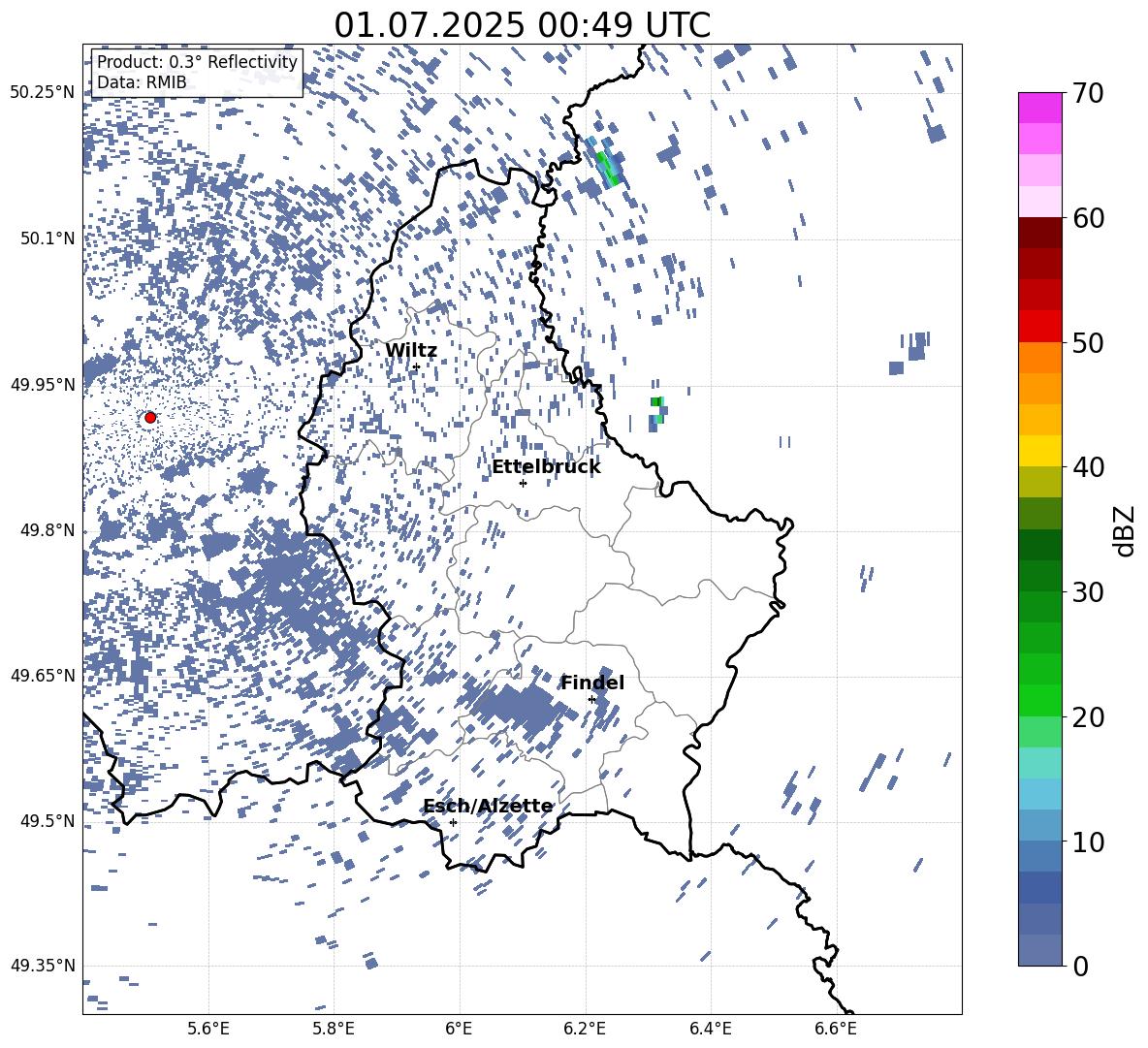
Task: Click the 49.35°N latitude label
Action: click(43, 966)
